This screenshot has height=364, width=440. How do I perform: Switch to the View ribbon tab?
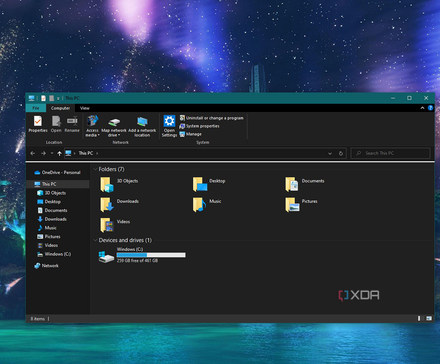[85, 108]
